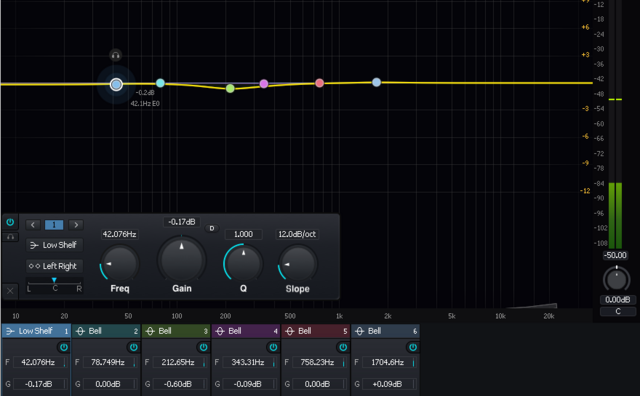
Task: Click band 4 frequency field 343.31Hz
Action: click(250, 362)
